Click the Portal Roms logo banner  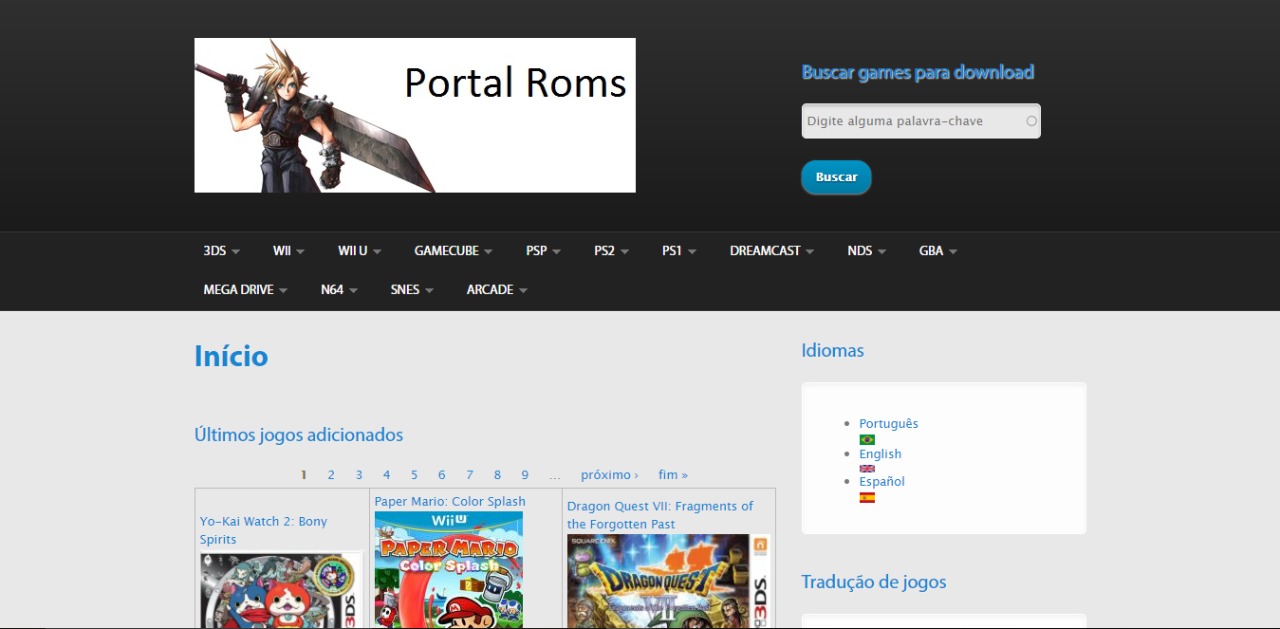(415, 115)
